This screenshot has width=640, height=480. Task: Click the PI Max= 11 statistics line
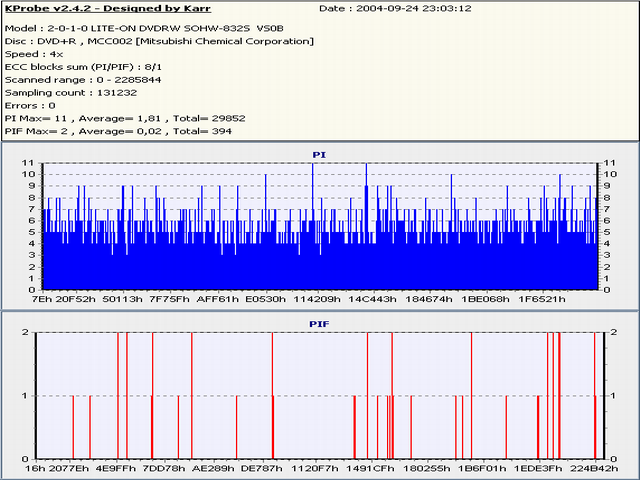coord(125,118)
